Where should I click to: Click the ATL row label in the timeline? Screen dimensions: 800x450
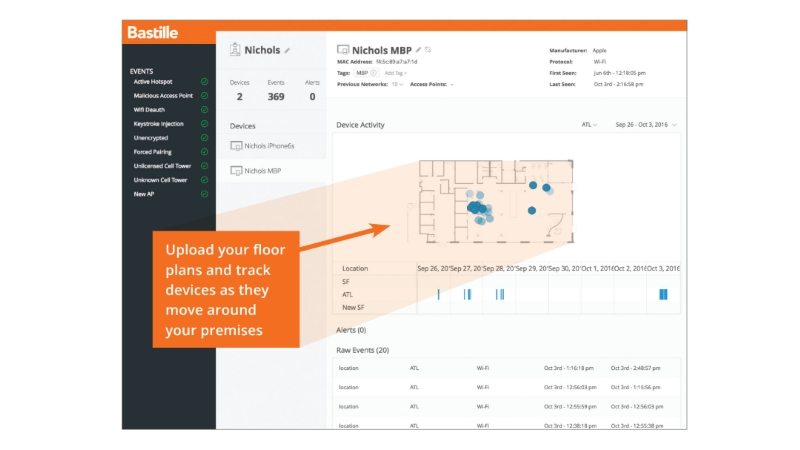pos(347,294)
